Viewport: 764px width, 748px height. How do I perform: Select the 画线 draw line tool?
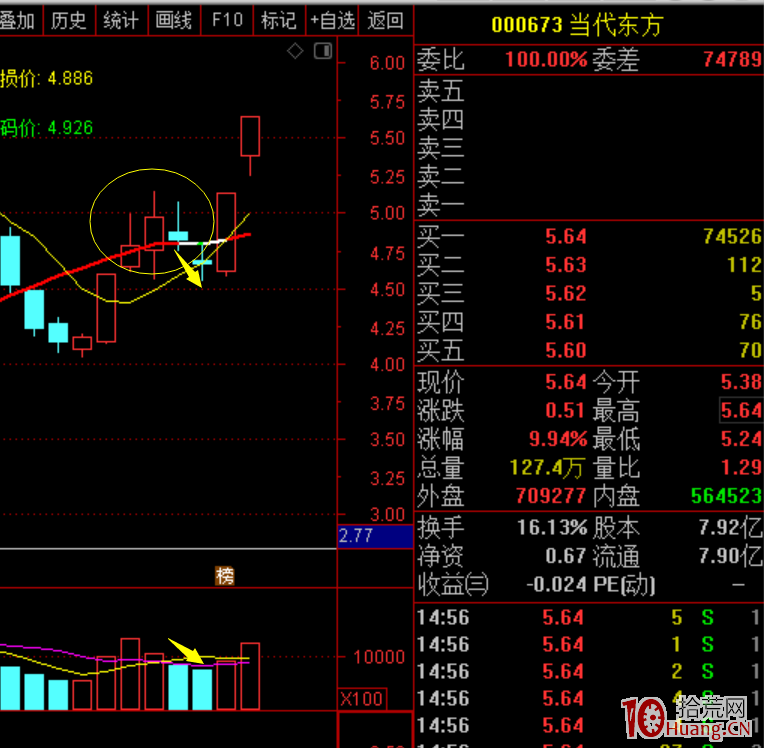(174, 20)
